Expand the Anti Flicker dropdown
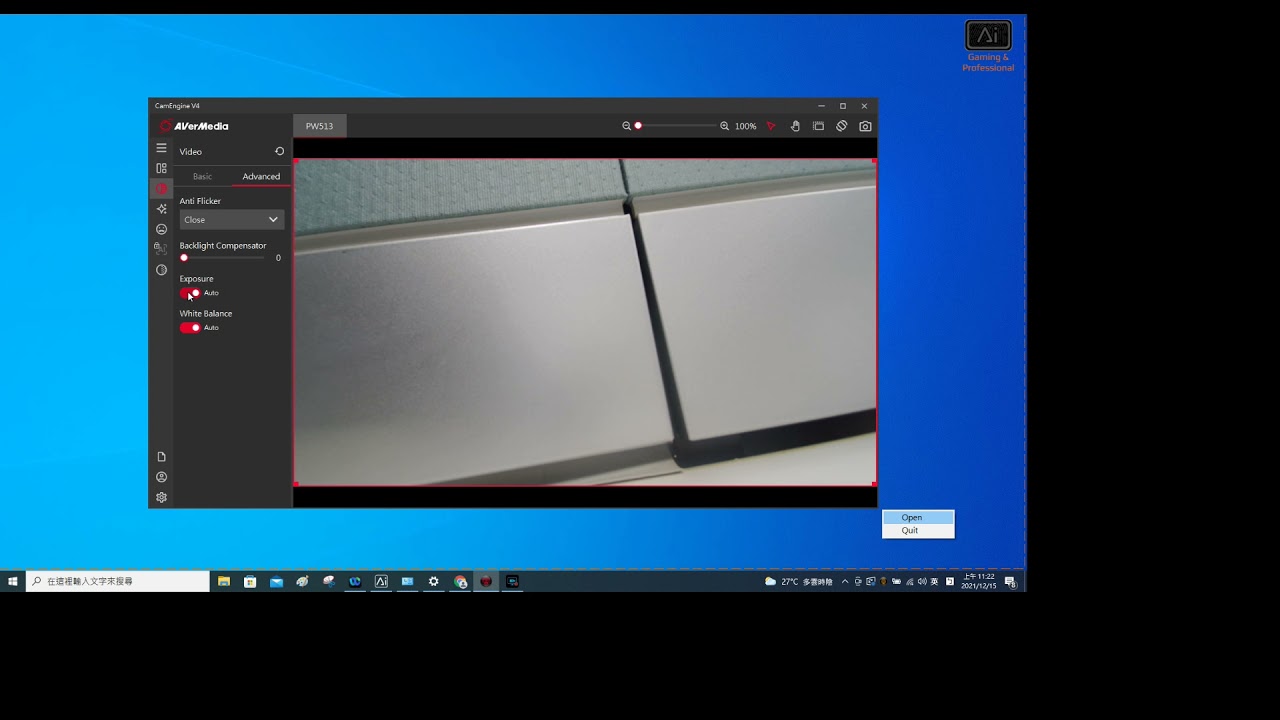1280x720 pixels. point(232,220)
